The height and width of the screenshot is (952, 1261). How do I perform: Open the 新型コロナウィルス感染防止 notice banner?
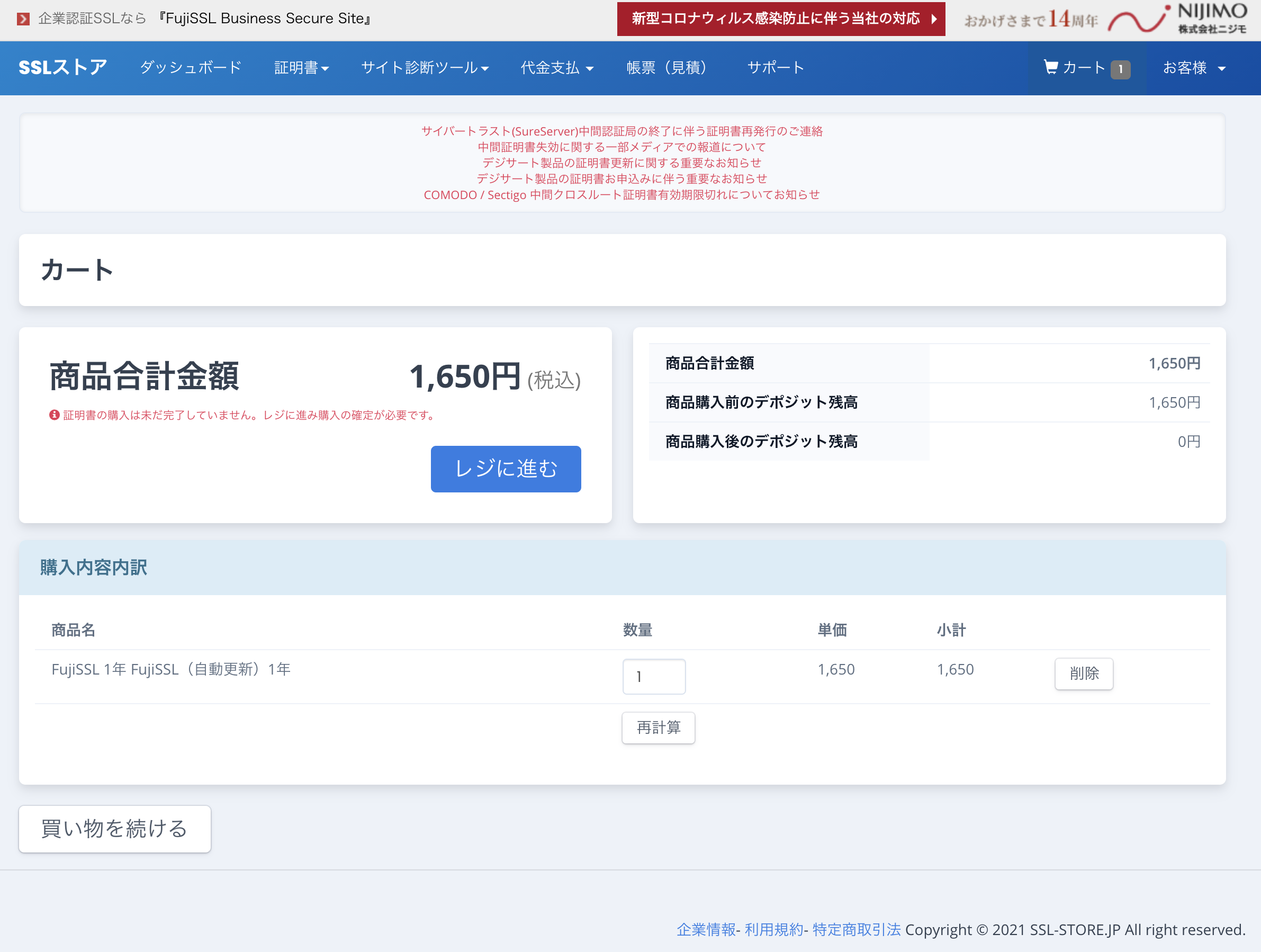click(781, 19)
